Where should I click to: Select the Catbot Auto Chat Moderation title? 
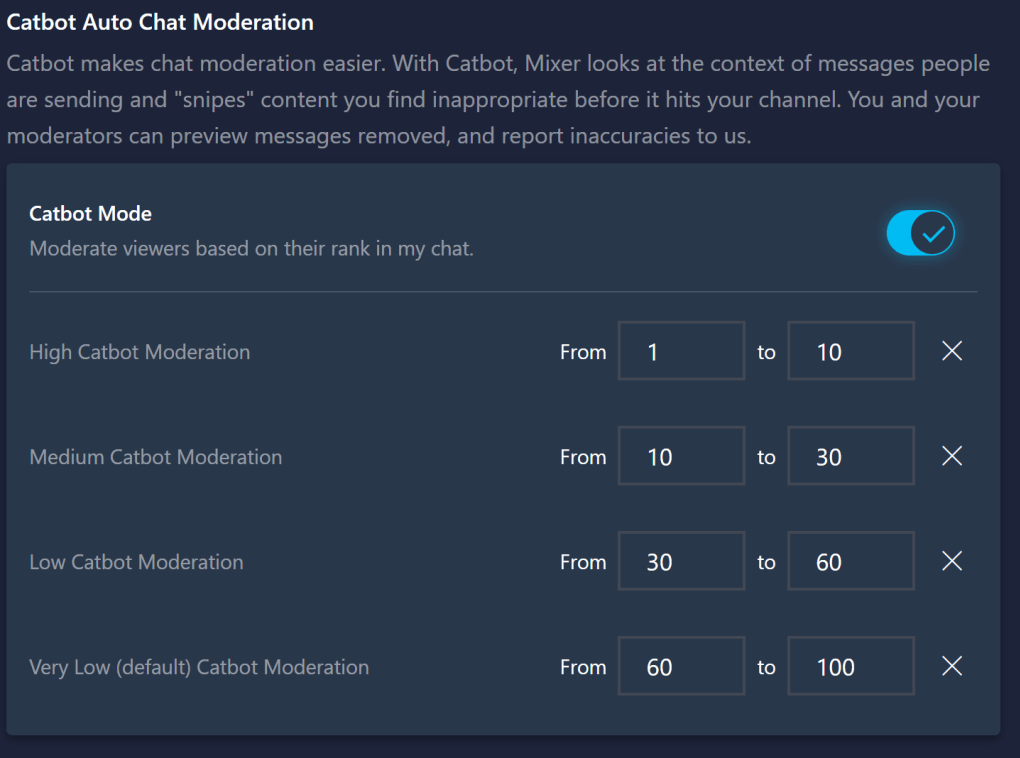[159, 22]
